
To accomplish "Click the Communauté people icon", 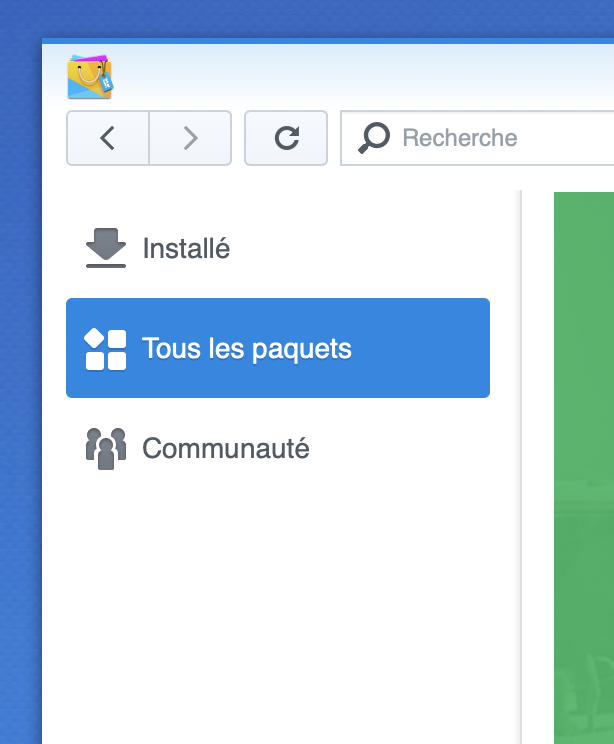I will click(106, 448).
